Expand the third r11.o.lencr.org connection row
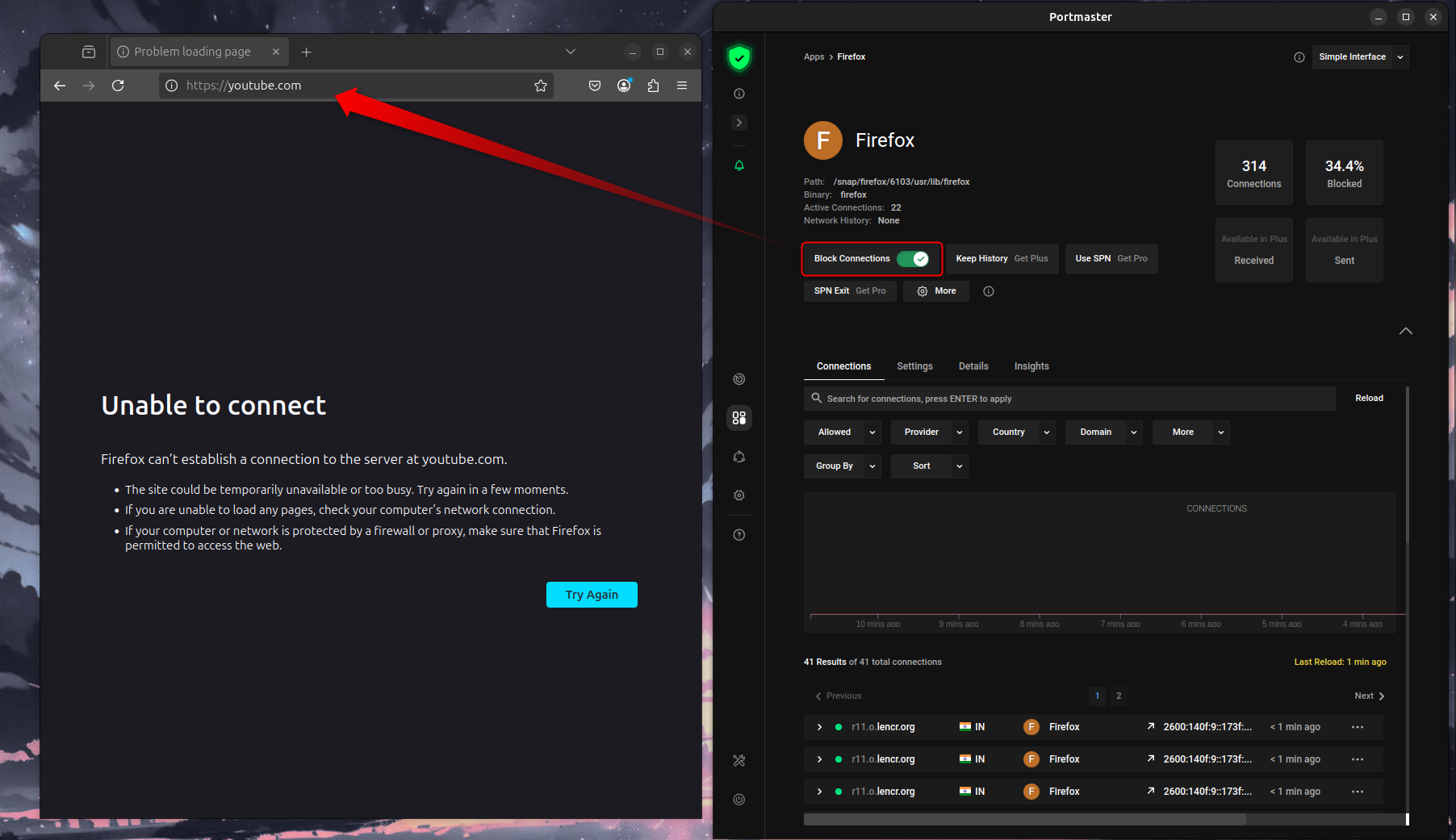The width and height of the screenshot is (1456, 840). pyautogui.click(x=819, y=792)
